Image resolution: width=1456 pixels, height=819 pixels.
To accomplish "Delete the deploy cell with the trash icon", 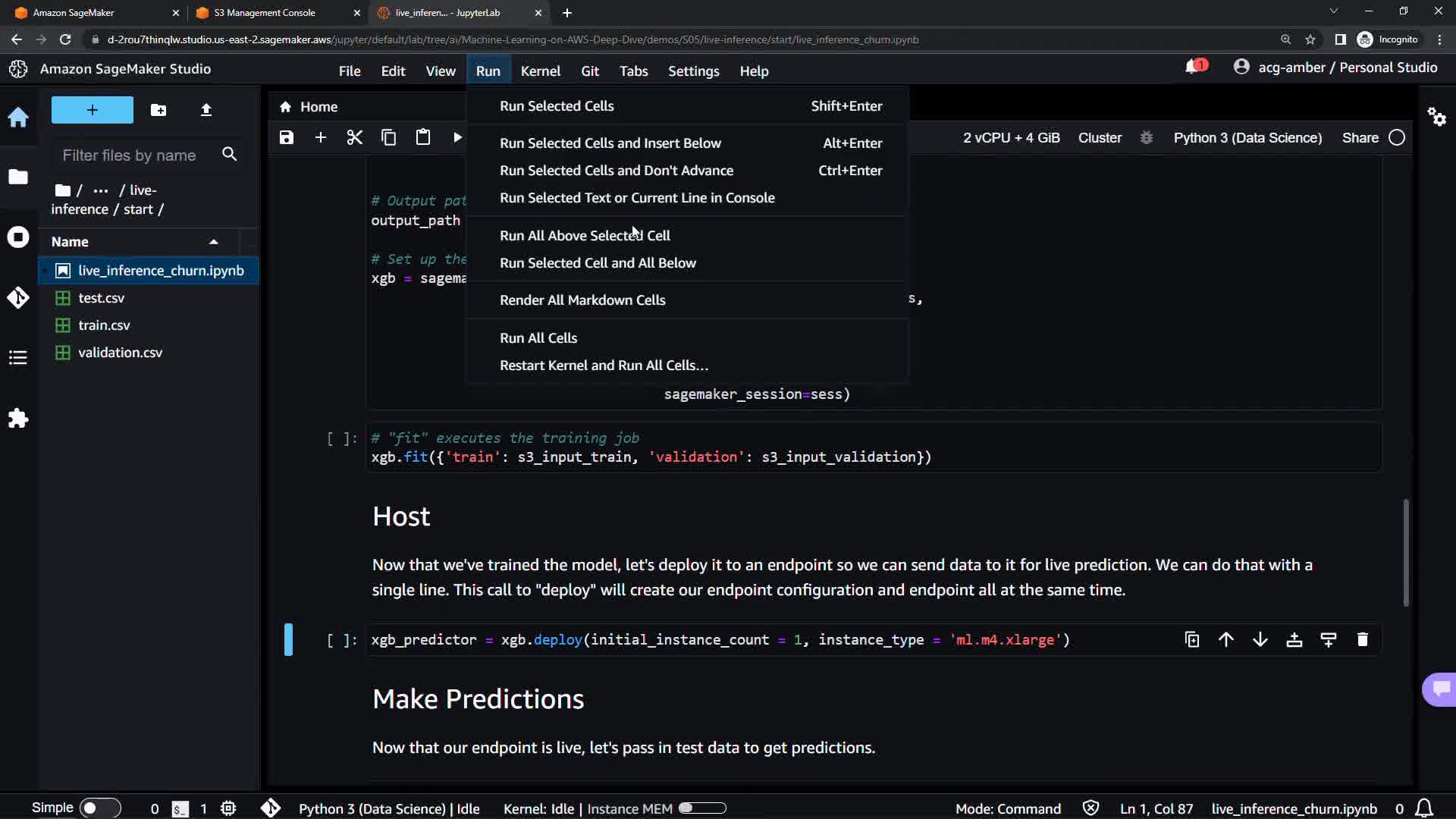I will (1362, 639).
